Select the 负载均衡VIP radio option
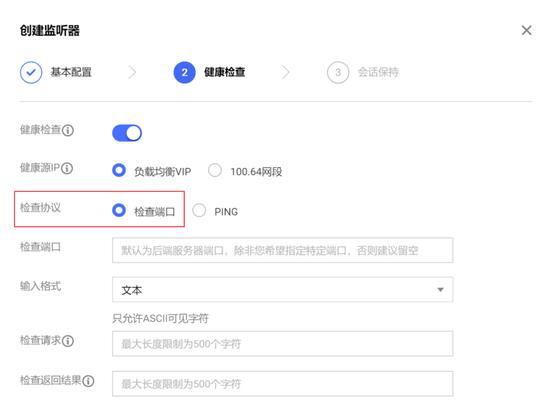 click(119, 170)
